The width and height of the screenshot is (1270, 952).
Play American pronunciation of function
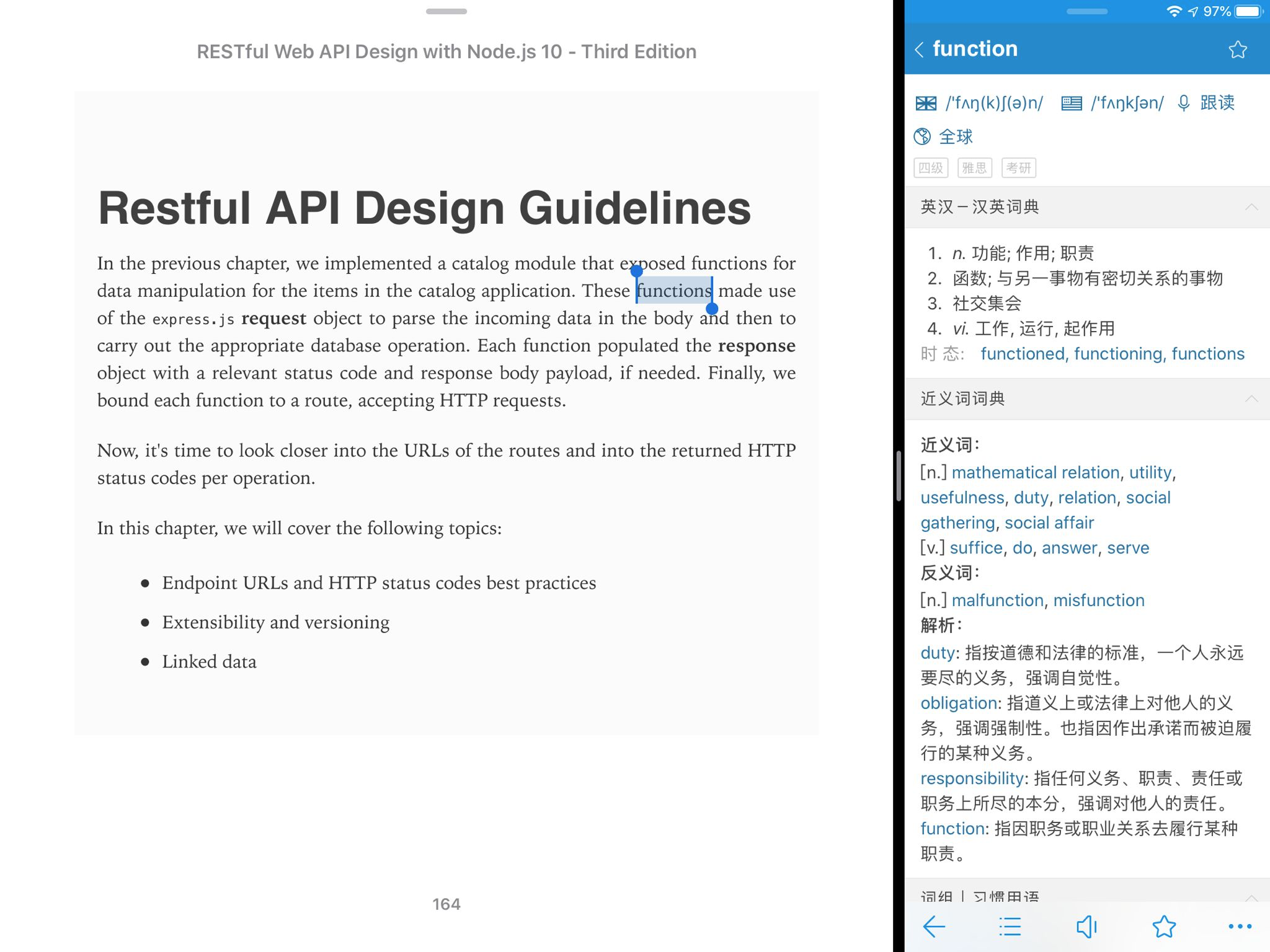1071,103
